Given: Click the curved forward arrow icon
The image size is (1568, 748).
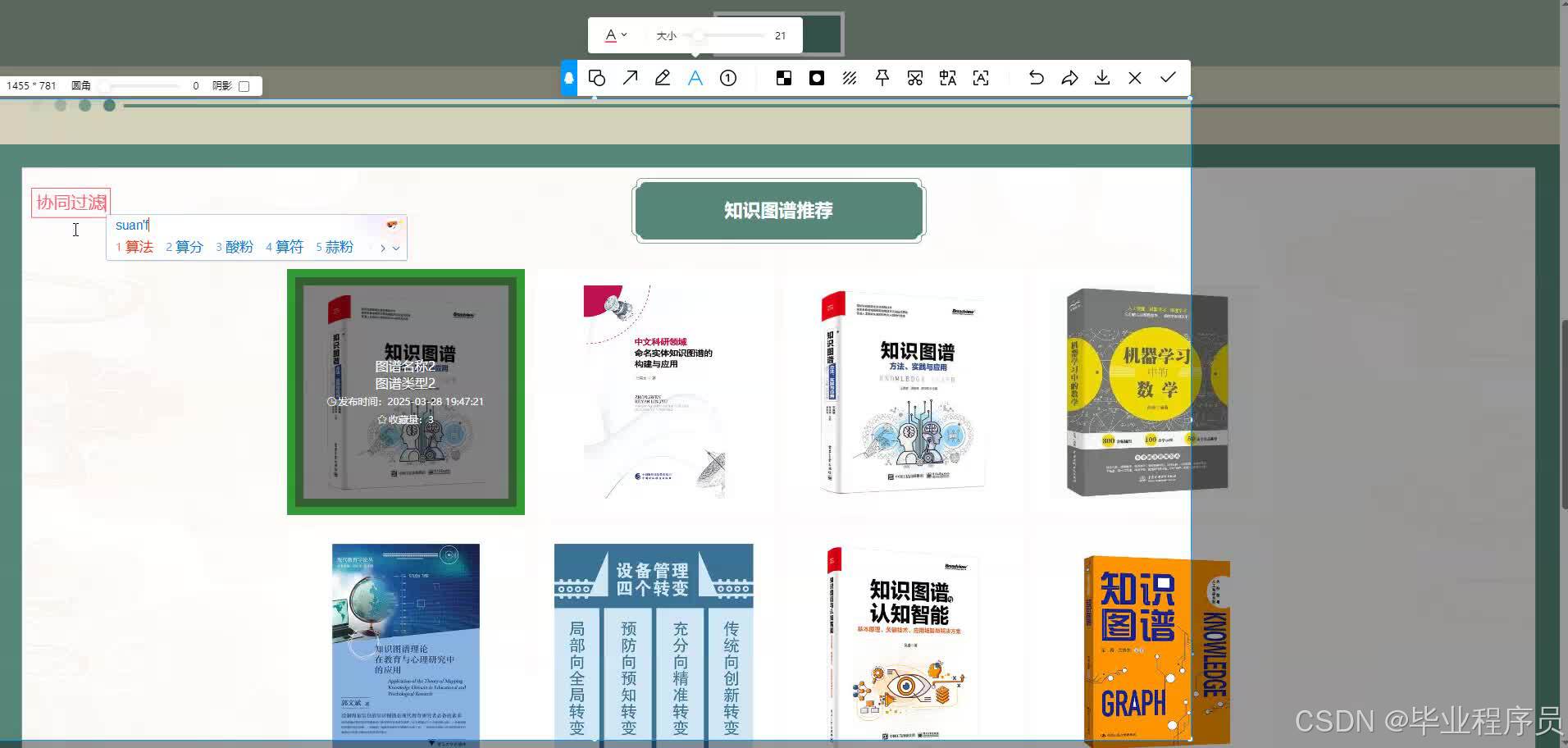Looking at the screenshot, I should pyautogui.click(x=1069, y=78).
